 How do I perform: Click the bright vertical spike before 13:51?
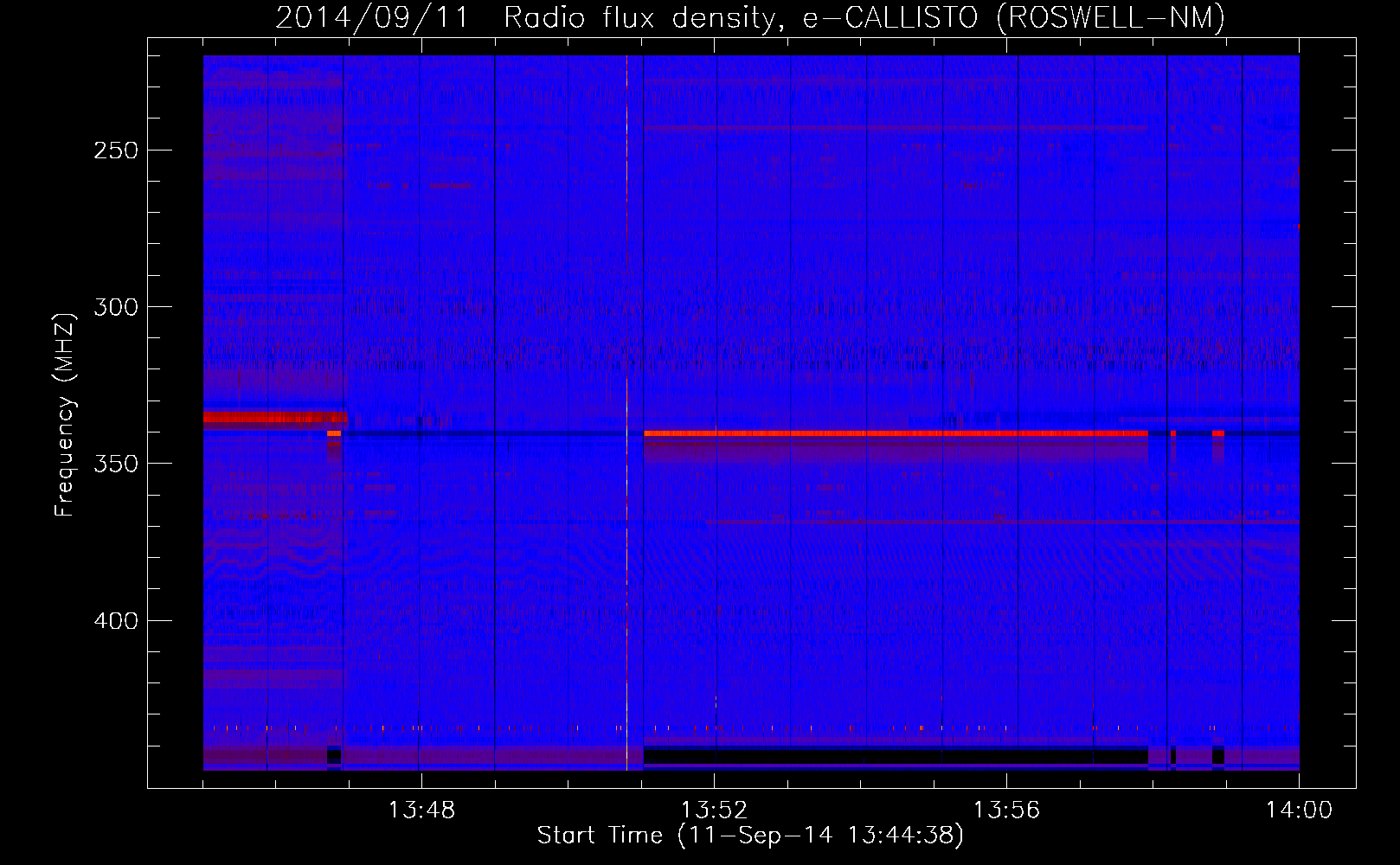[x=626, y=413]
